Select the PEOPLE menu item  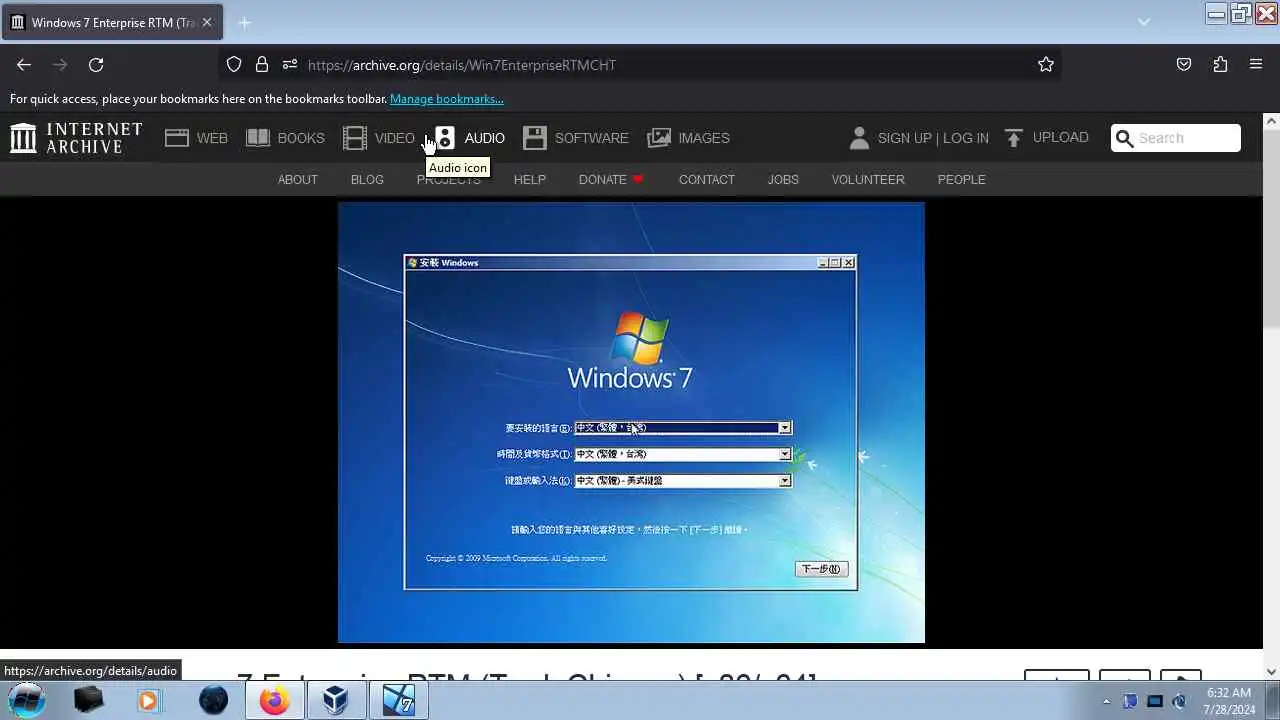[962, 180]
